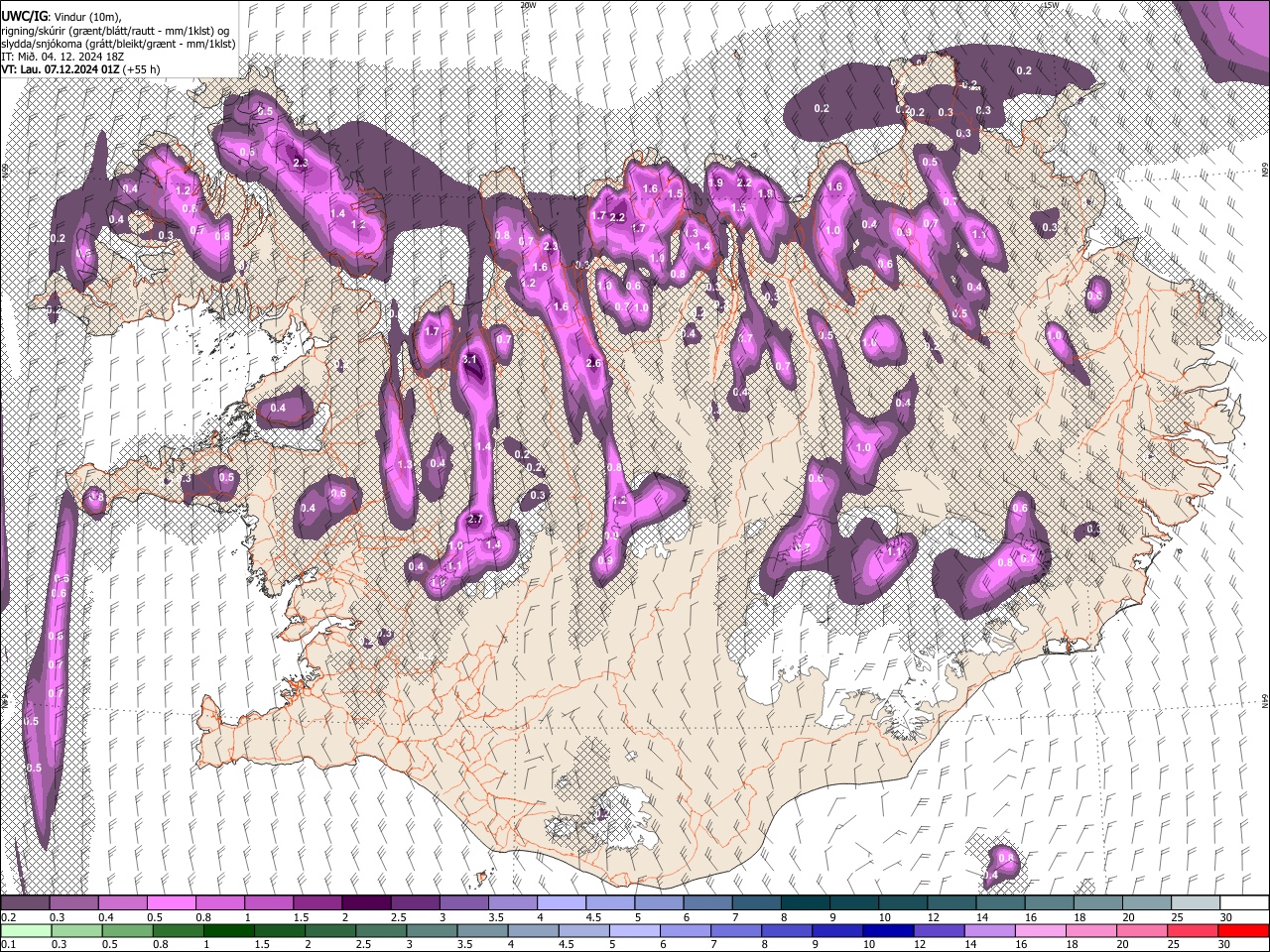Select dark teal snow swatch for 8–9 mm
The image size is (1270, 952).
point(804,903)
